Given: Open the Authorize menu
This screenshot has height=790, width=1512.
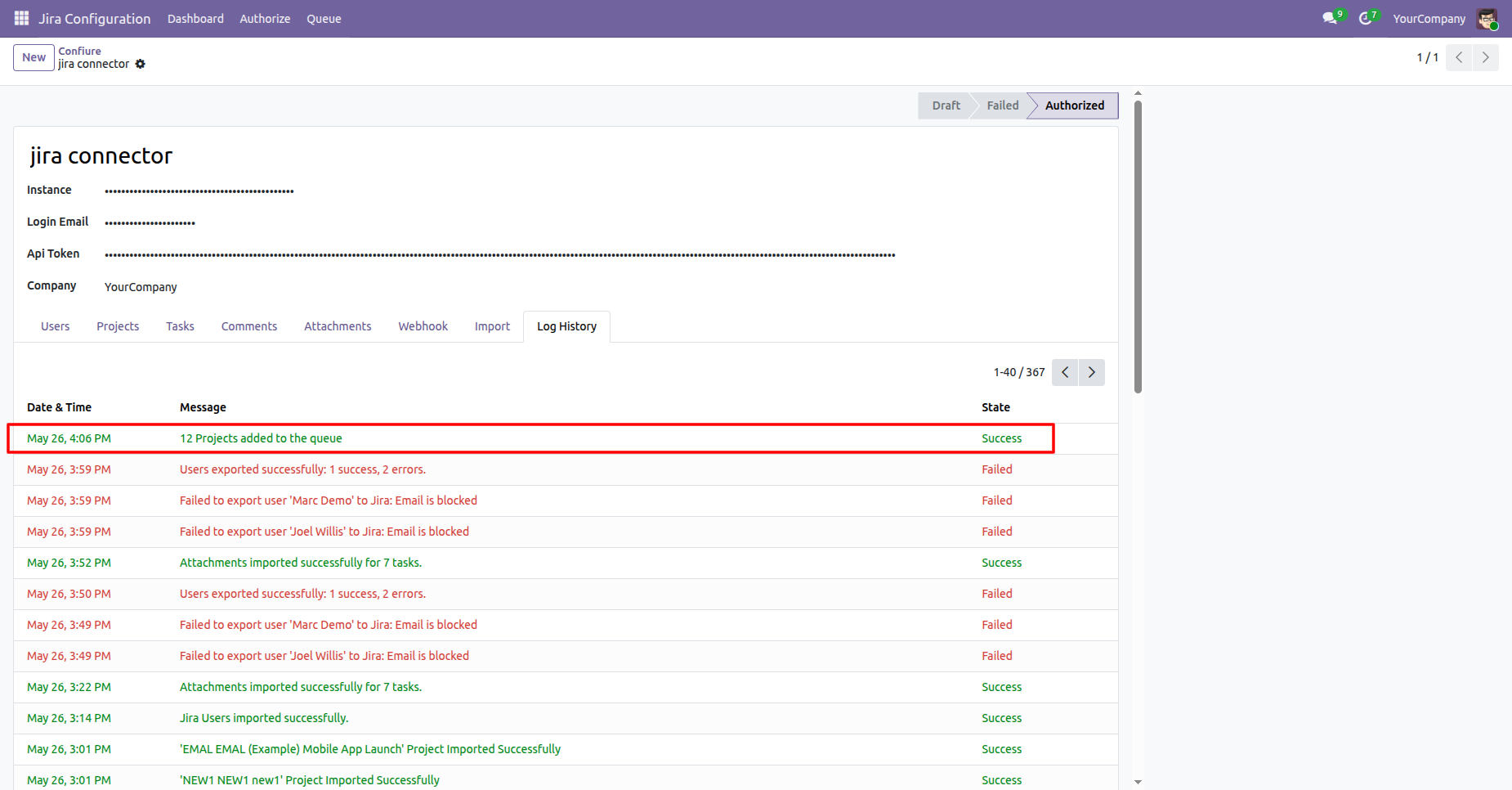Looking at the screenshot, I should click(265, 19).
